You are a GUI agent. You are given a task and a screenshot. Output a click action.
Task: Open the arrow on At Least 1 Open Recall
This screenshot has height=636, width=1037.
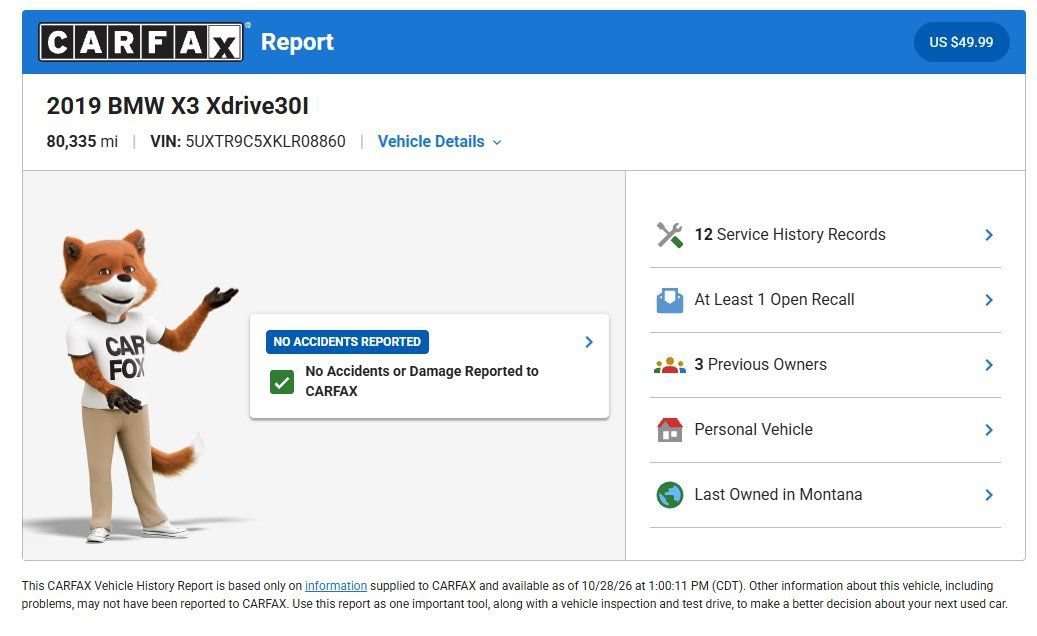click(989, 300)
